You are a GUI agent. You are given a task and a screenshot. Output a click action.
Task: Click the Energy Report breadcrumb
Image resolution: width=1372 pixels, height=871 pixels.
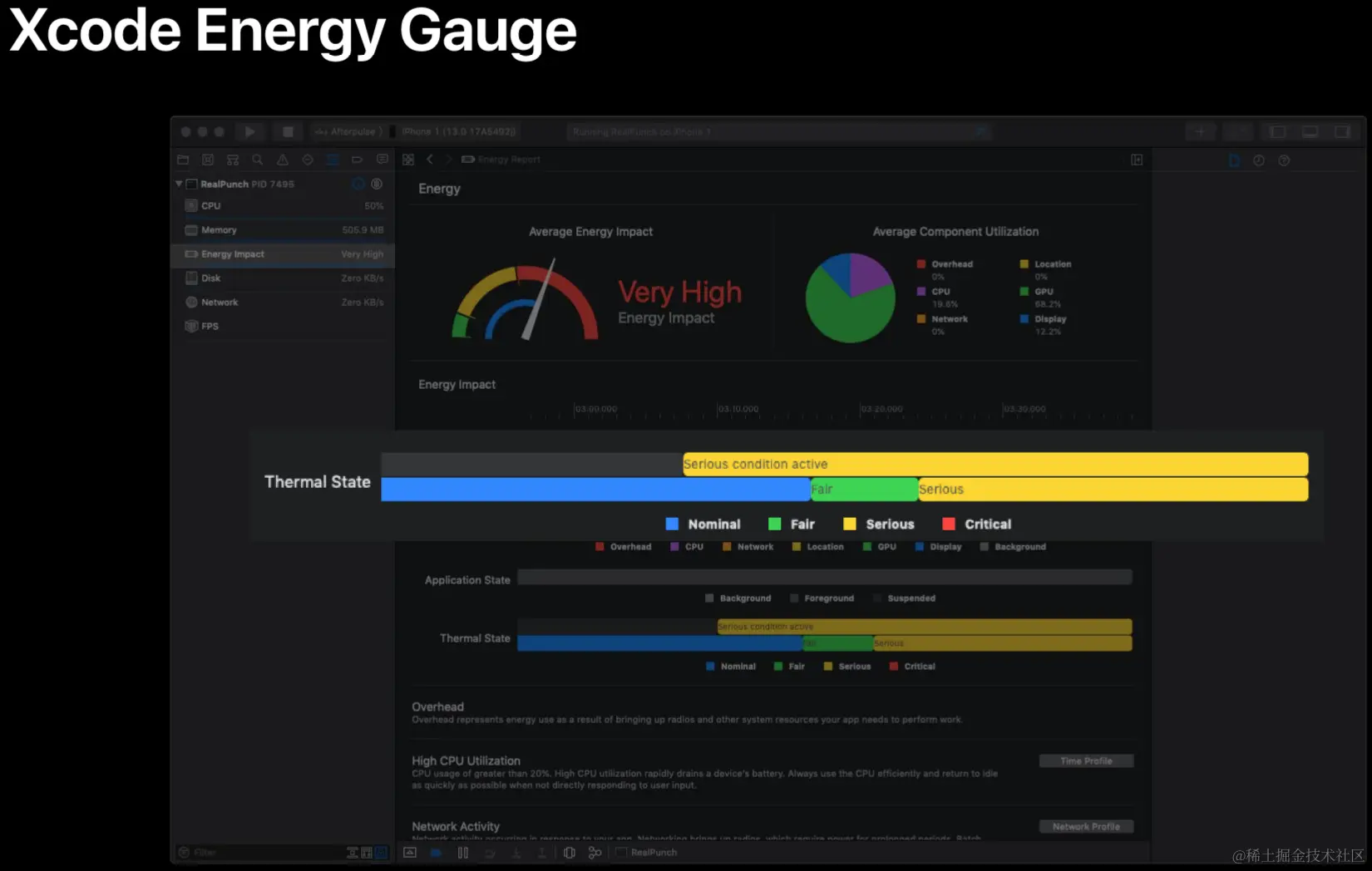(x=501, y=160)
